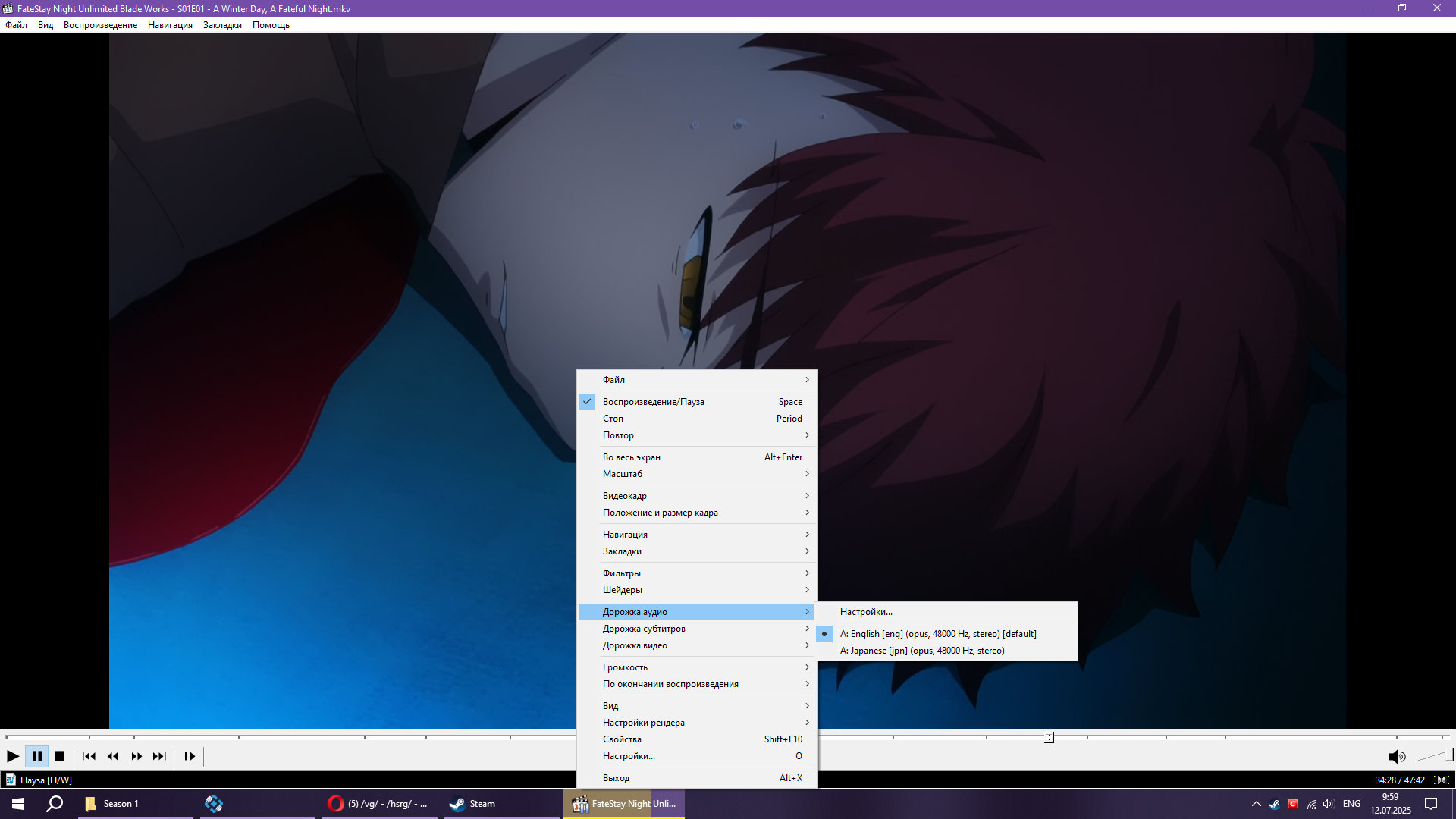Expand the Настройки рендера submenu

coord(698,723)
